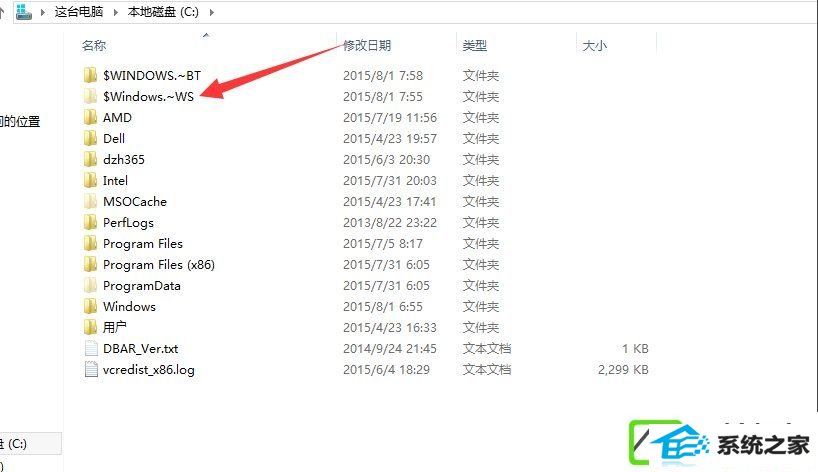Sort by 名称 column header

click(x=94, y=45)
